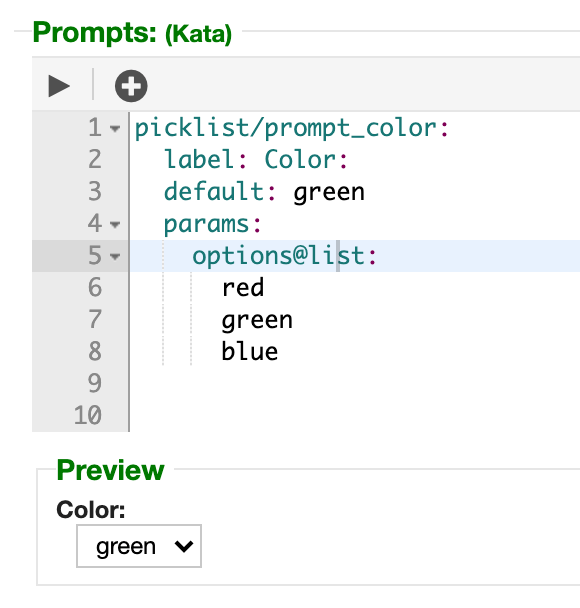Run the prompts with the play icon
580x608 pixels.
coord(59,86)
